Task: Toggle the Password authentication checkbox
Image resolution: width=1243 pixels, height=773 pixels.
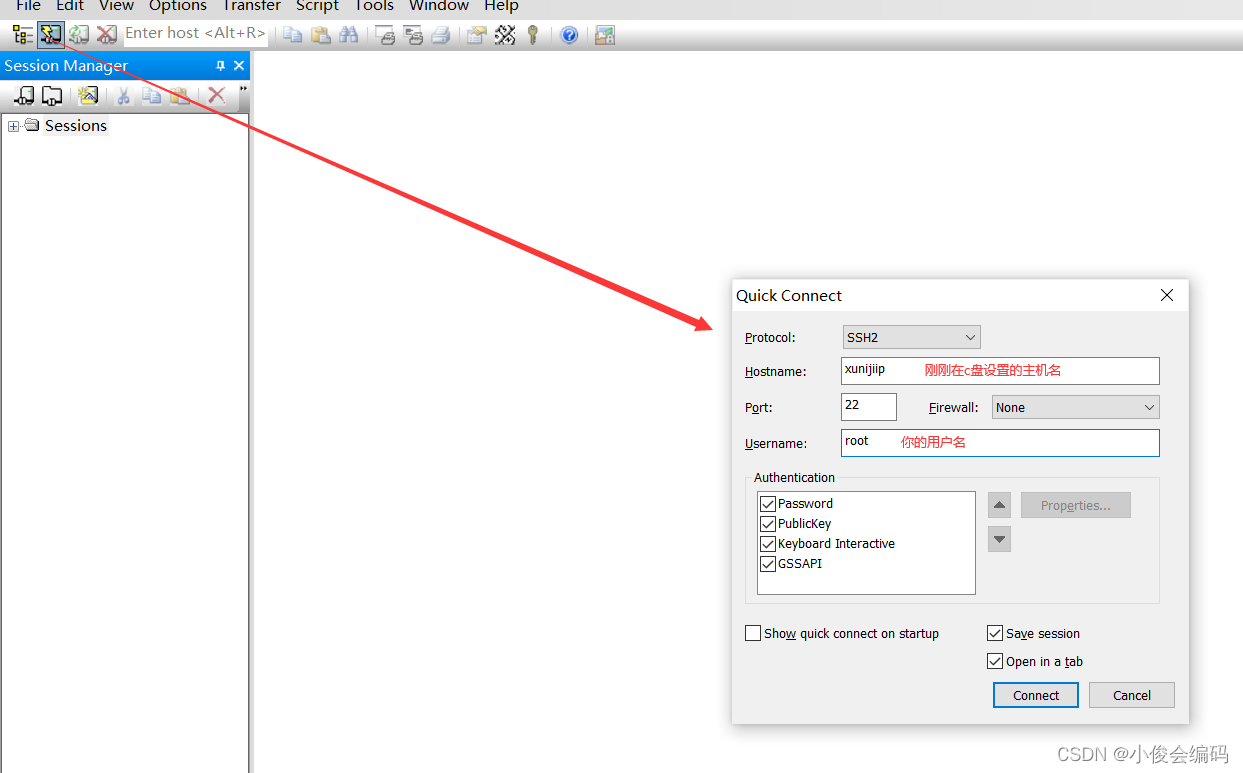Action: 768,504
